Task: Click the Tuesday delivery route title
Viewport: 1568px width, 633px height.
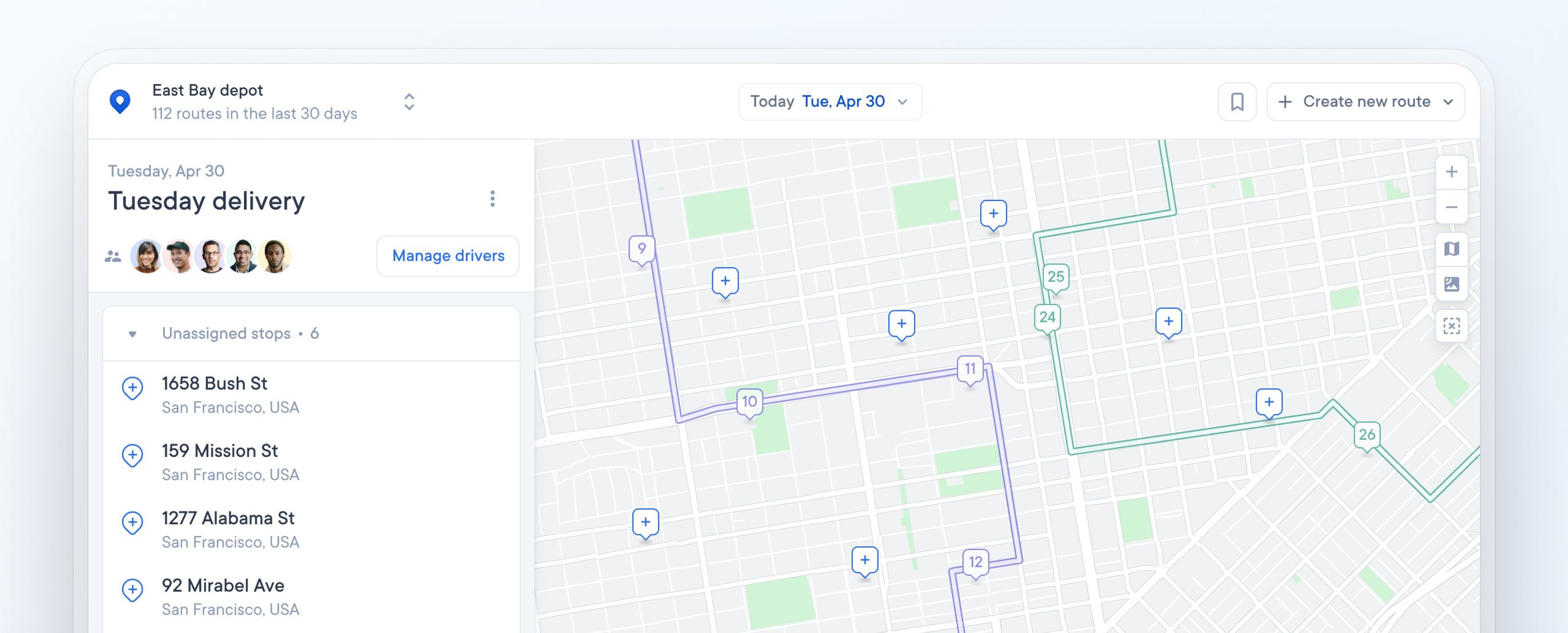Action: (x=206, y=201)
